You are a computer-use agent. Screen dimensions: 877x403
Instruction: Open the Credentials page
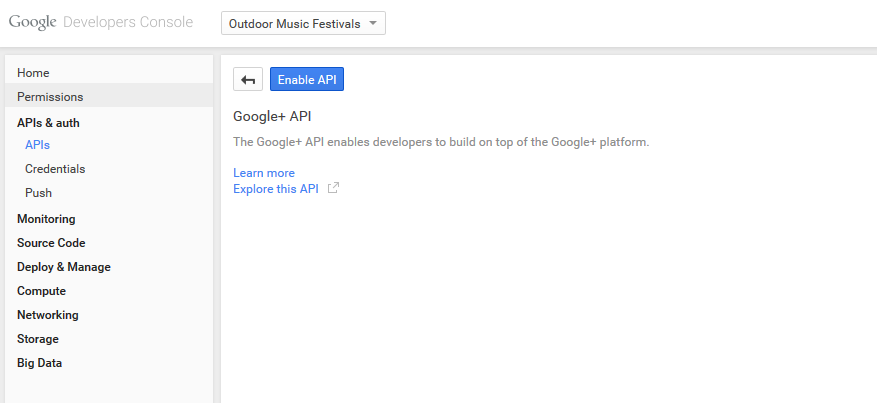pos(55,169)
